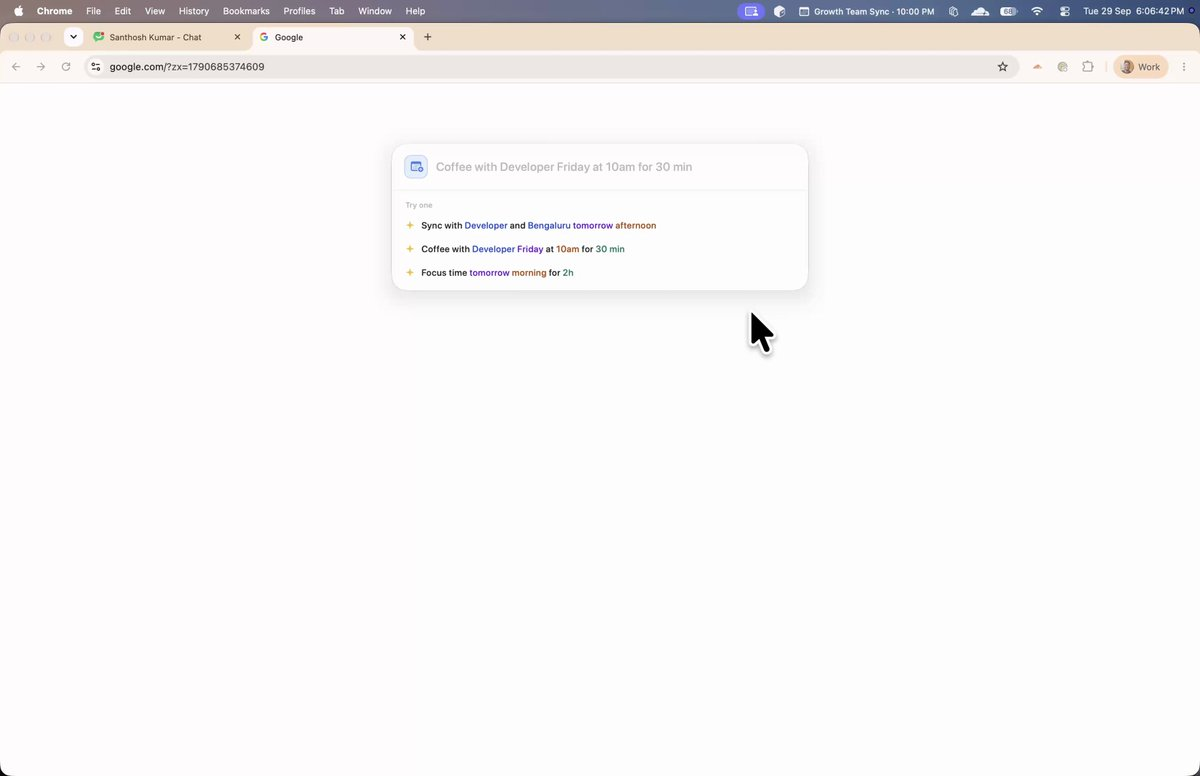Image resolution: width=1200 pixels, height=776 pixels.
Task: Reload the page with the refresh icon
Action: tap(66, 67)
